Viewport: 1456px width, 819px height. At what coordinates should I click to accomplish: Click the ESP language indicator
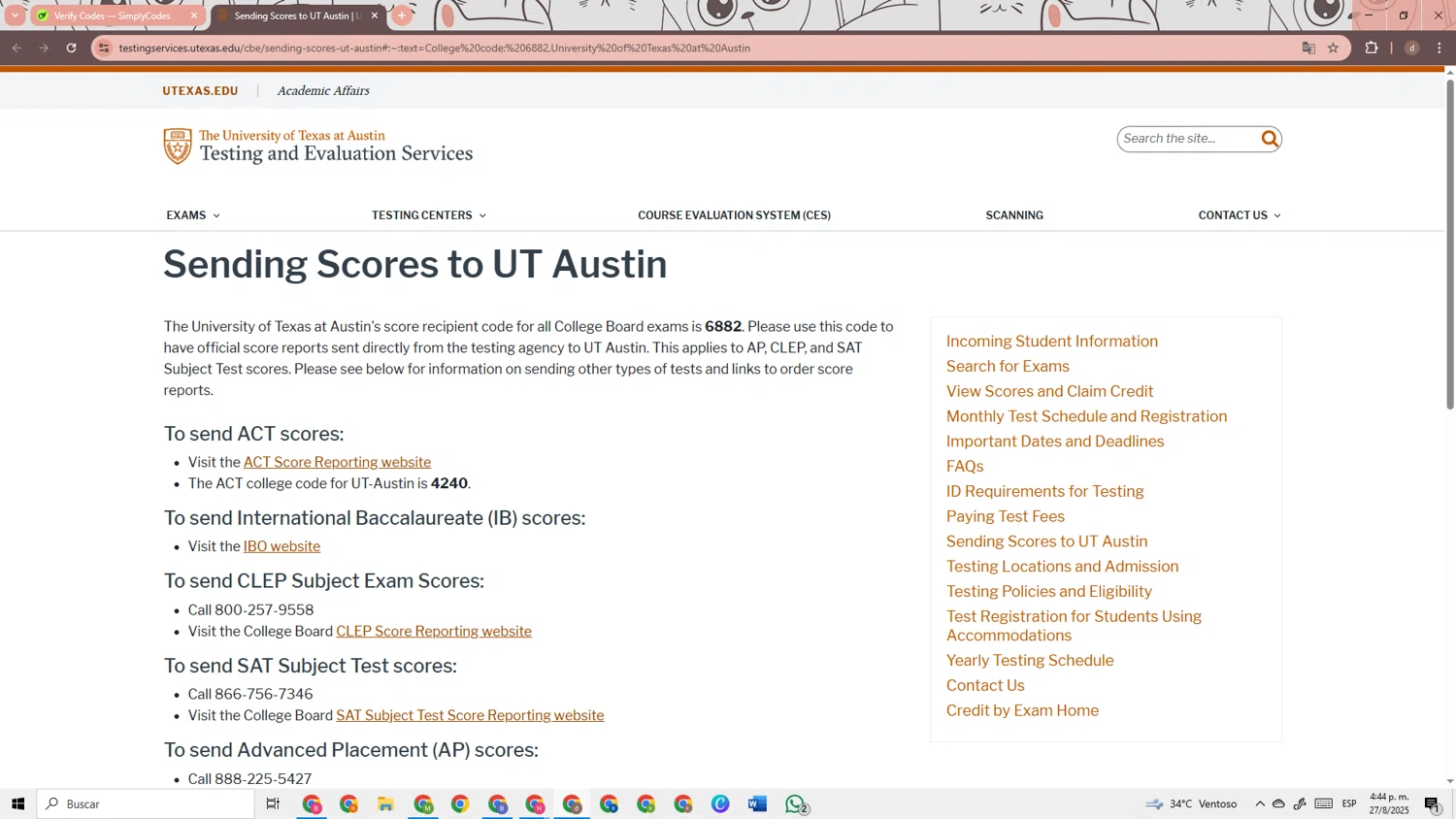coord(1349,803)
